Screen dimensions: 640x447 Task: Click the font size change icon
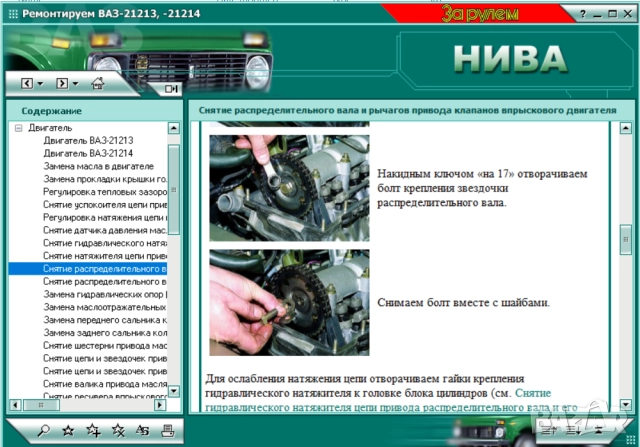pyautogui.click(x=142, y=430)
